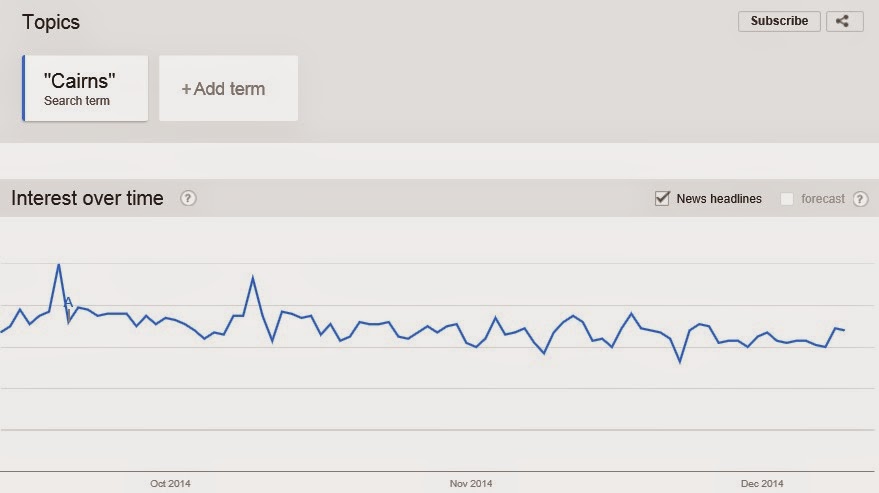Click the Oct 2014 axis label
Image resolution: width=879 pixels, height=493 pixels.
click(170, 483)
